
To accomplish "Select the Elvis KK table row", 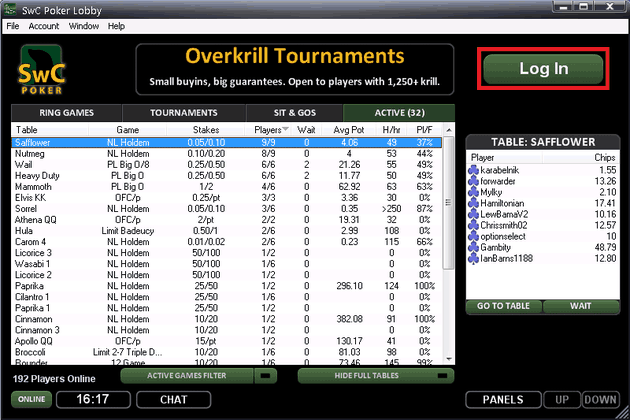I will (x=227, y=198).
